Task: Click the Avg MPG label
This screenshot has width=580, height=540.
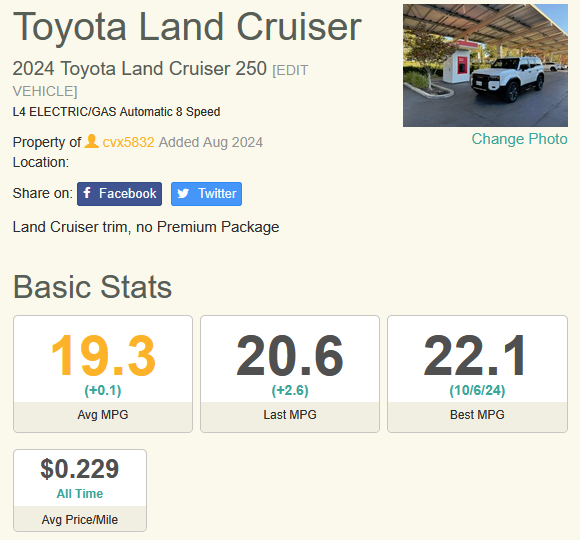Action: point(103,415)
